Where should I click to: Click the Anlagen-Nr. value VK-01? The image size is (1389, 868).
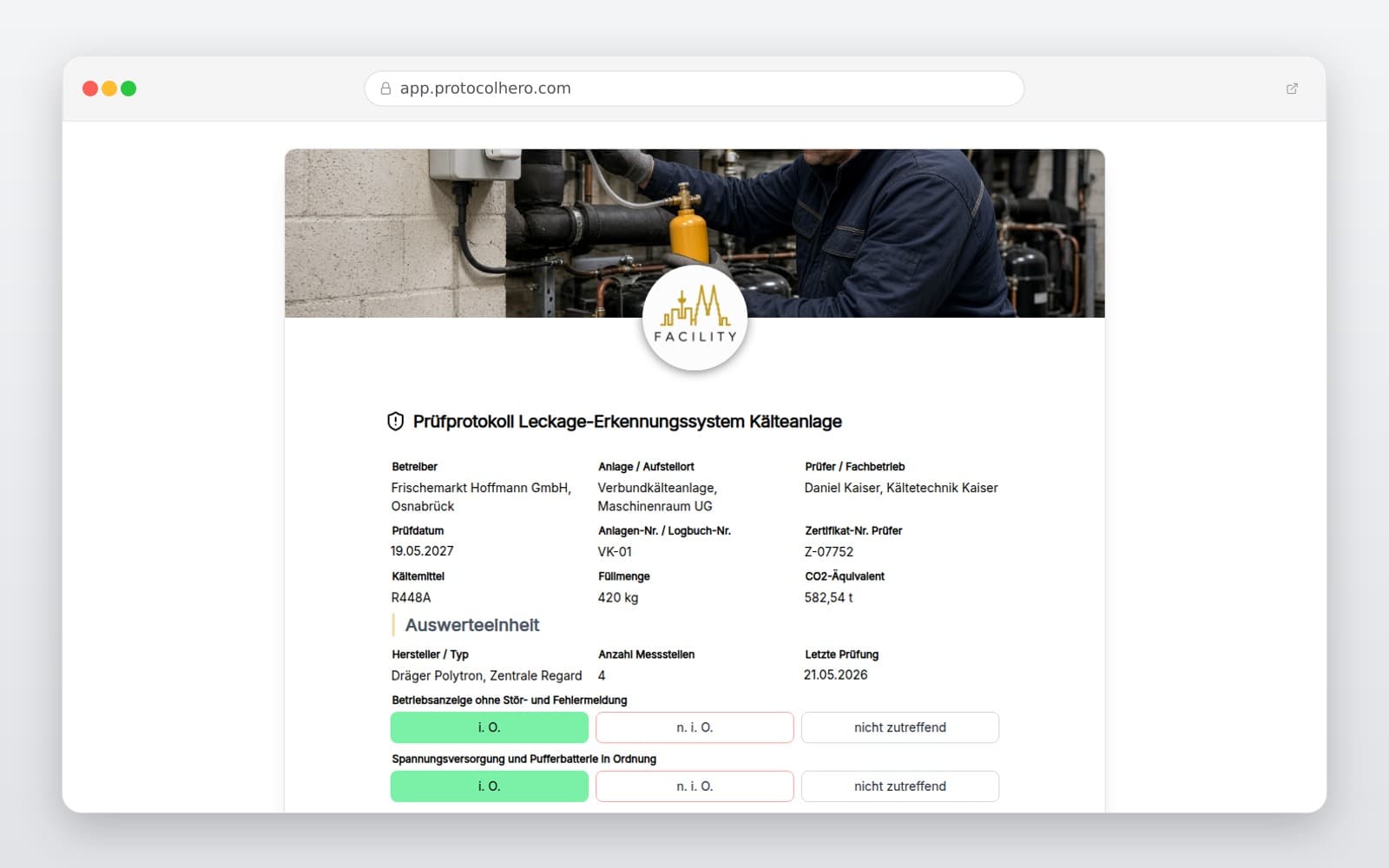tap(615, 552)
